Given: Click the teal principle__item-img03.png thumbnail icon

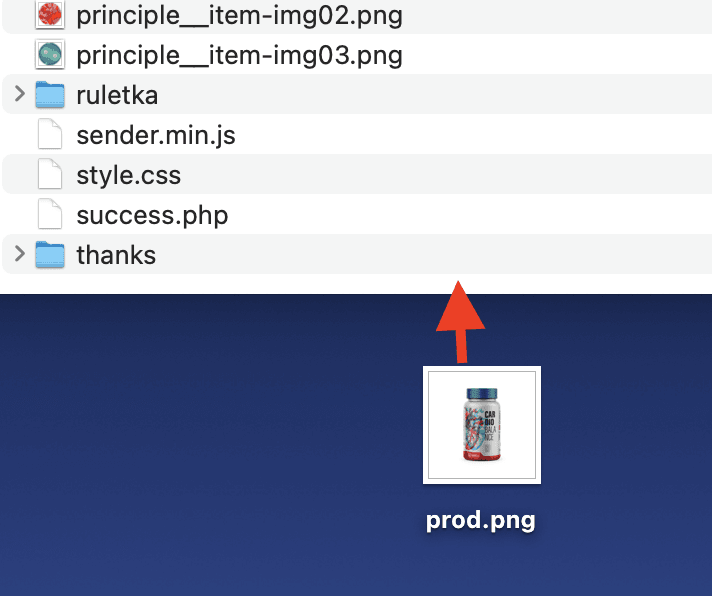Looking at the screenshot, I should (x=50, y=54).
